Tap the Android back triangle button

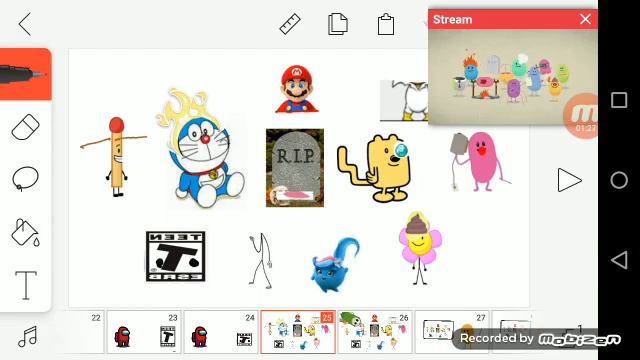619,260
